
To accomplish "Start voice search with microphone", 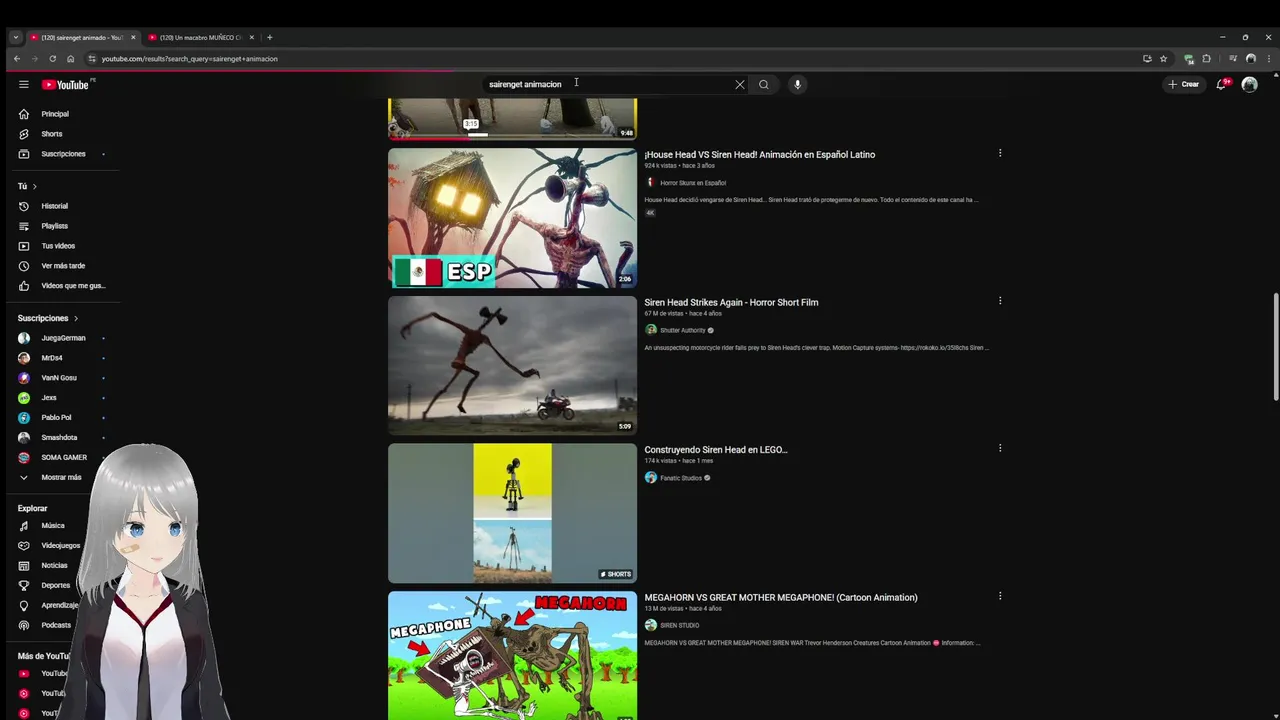I will coord(797,85).
